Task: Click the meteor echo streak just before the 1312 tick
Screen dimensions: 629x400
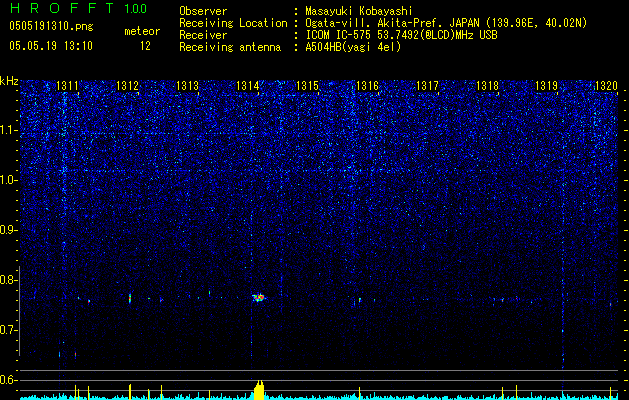Action: pos(130,298)
